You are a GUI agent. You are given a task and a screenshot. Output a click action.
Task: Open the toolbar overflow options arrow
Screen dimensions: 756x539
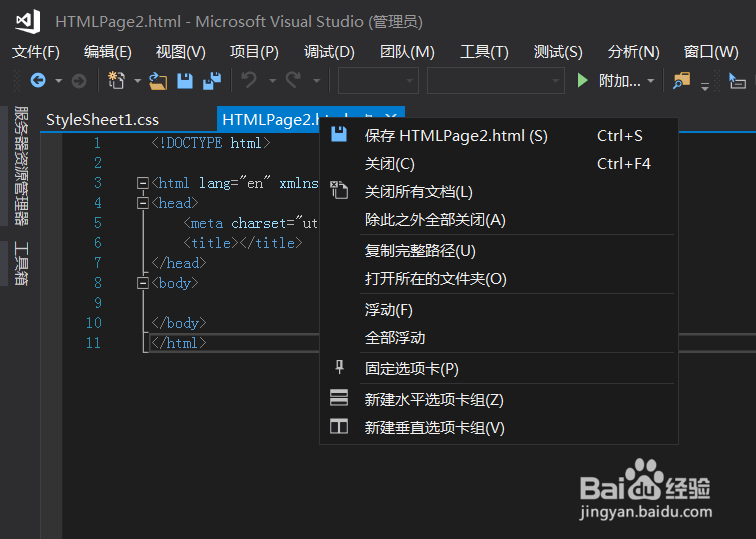(704, 87)
